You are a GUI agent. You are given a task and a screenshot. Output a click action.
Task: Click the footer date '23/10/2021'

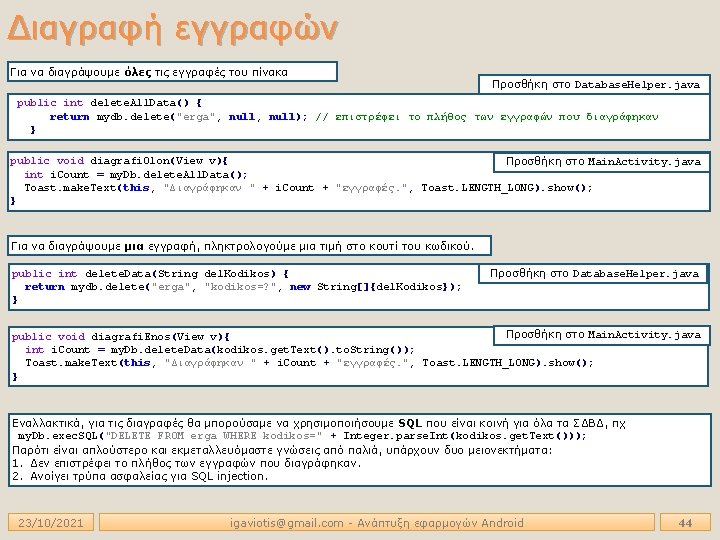(51, 523)
